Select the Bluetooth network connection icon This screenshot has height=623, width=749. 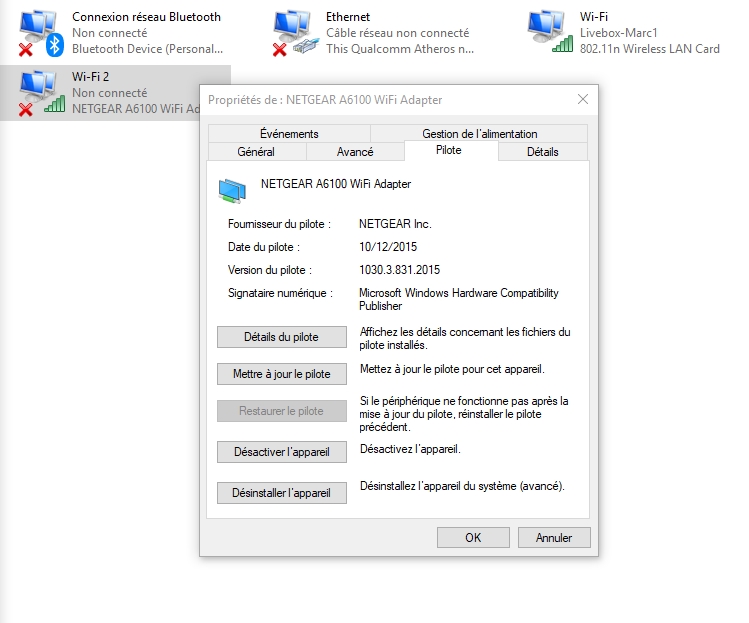point(41,33)
